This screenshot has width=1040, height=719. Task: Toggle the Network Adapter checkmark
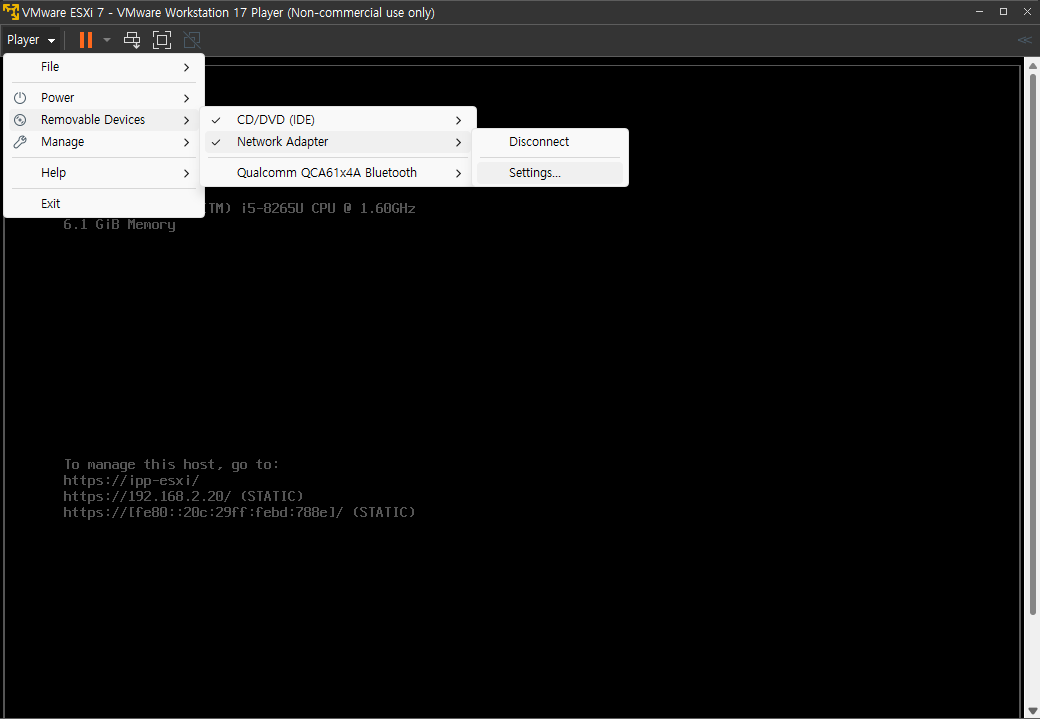click(216, 142)
